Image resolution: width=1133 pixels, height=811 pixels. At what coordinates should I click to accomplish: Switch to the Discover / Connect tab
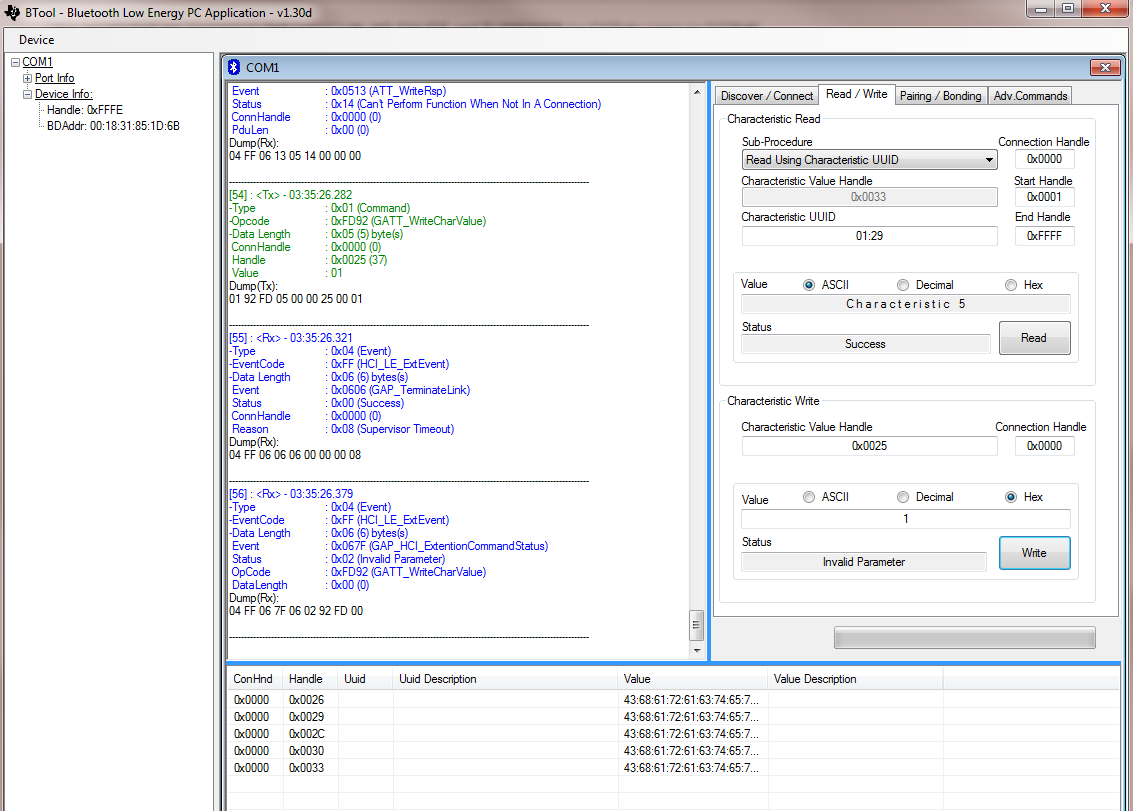click(767, 95)
